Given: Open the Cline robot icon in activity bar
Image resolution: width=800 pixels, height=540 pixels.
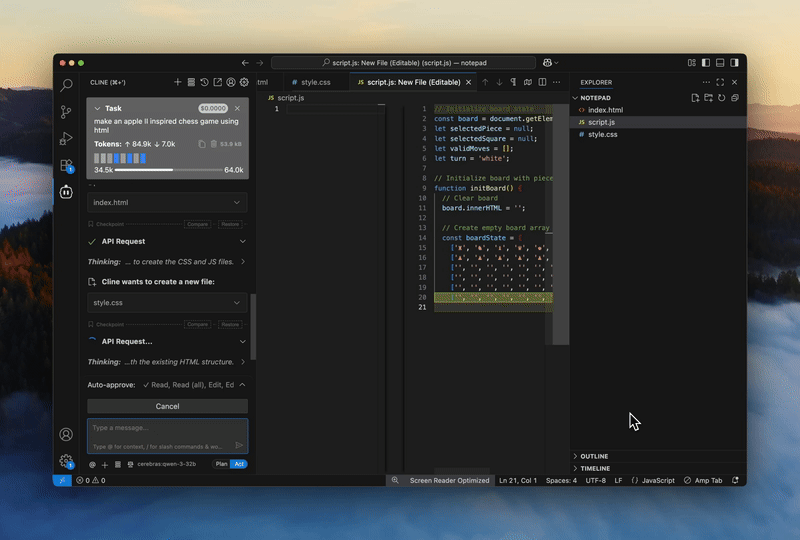Looking at the screenshot, I should pyautogui.click(x=66, y=191).
